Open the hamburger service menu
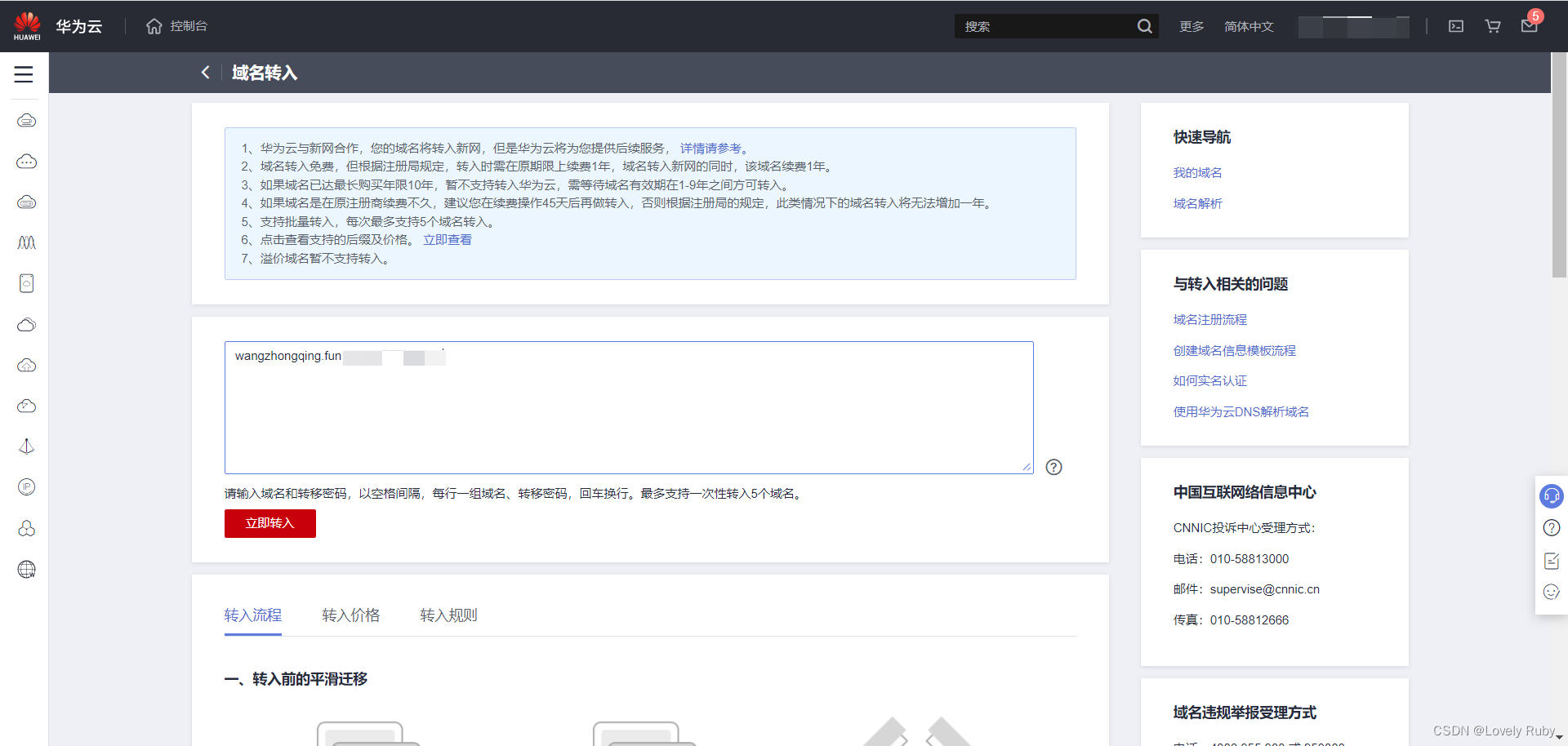The height and width of the screenshot is (746, 1568). (x=24, y=74)
